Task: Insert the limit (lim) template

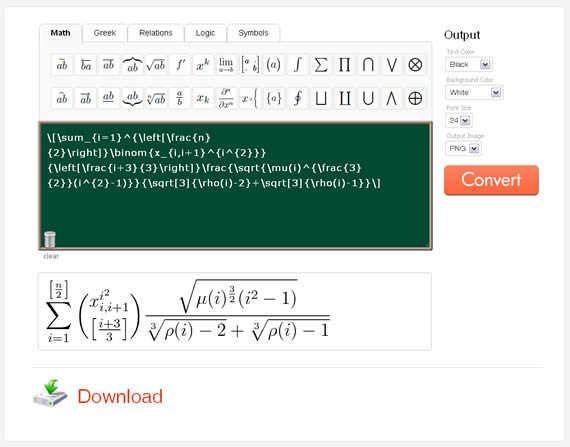Action: tap(226, 65)
